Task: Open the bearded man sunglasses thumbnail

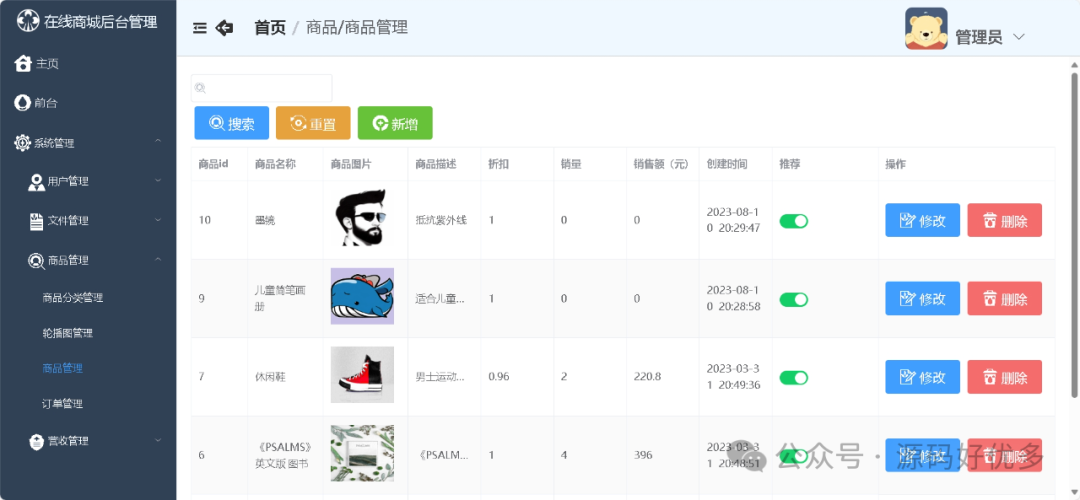Action: pos(362,218)
